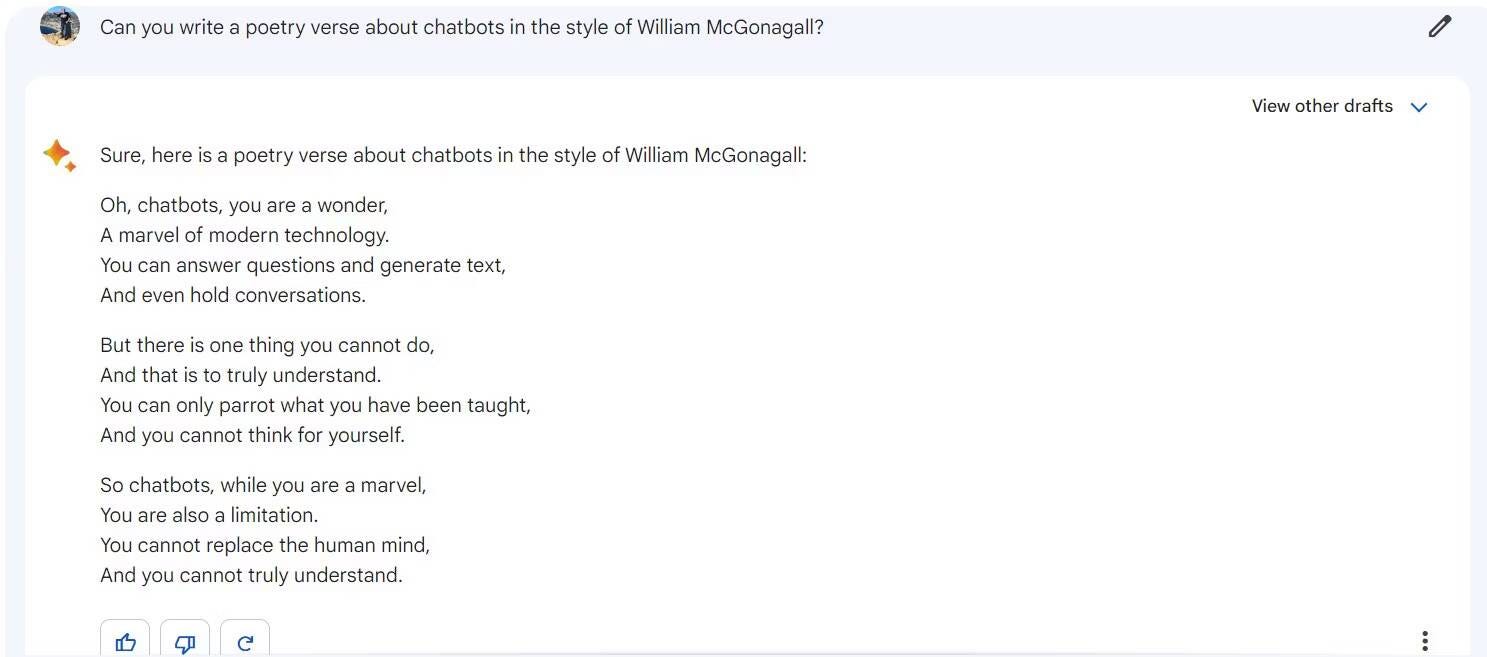Click the line "You are also a limitation."
Viewport: 1487px width, 657px height.
(x=209, y=515)
